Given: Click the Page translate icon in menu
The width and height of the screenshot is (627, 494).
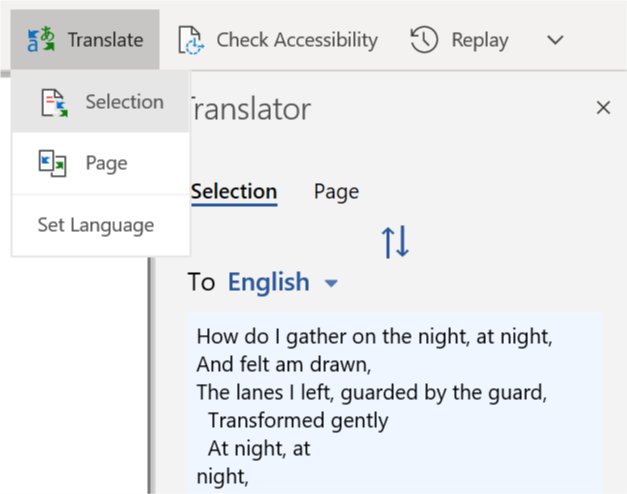Looking at the screenshot, I should coord(53,163).
